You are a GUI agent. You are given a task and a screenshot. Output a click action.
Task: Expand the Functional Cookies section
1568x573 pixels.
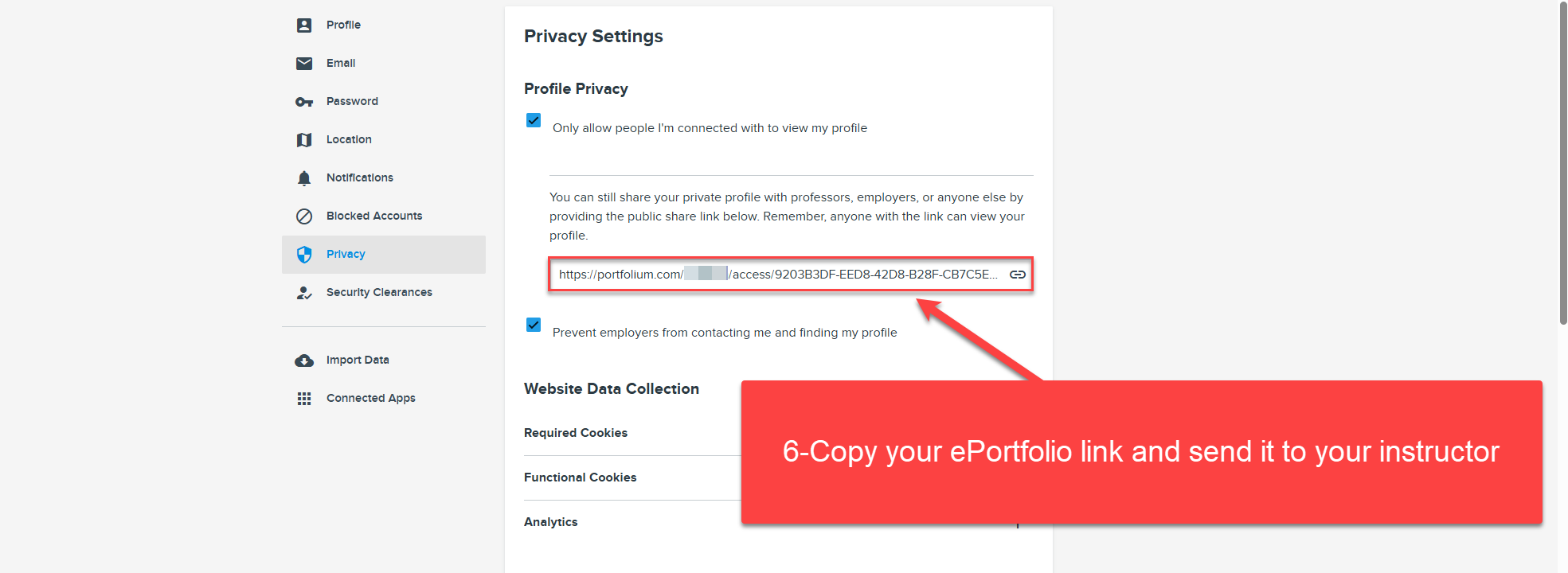(x=581, y=477)
